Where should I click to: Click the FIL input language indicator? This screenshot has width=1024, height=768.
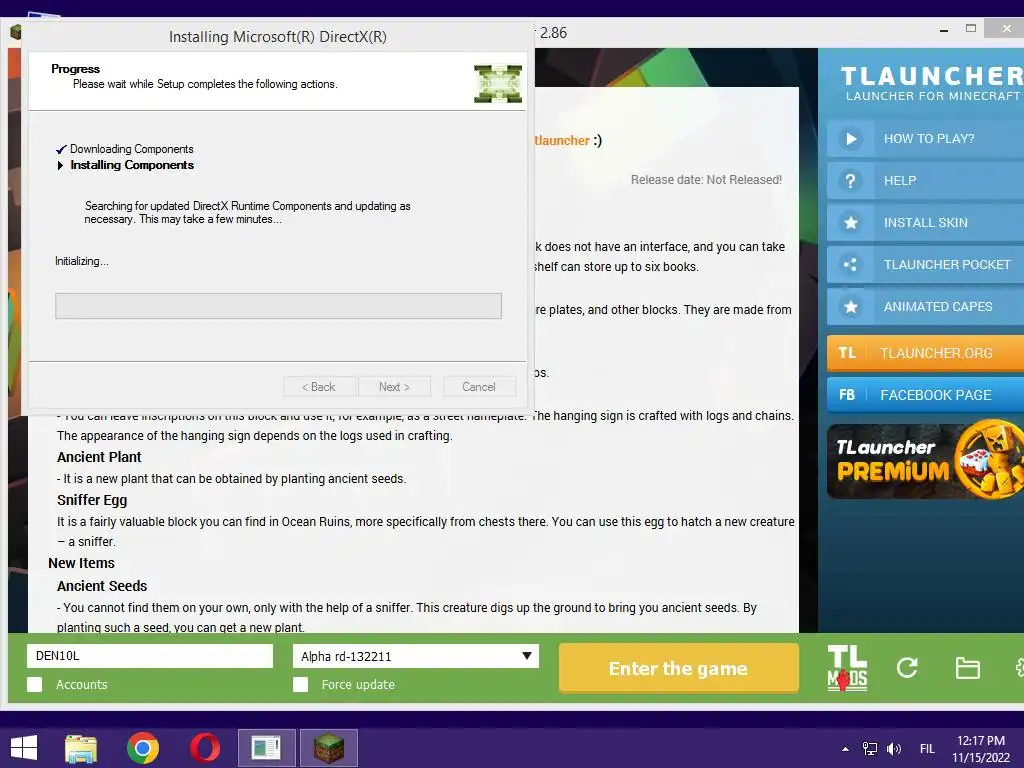click(x=927, y=749)
